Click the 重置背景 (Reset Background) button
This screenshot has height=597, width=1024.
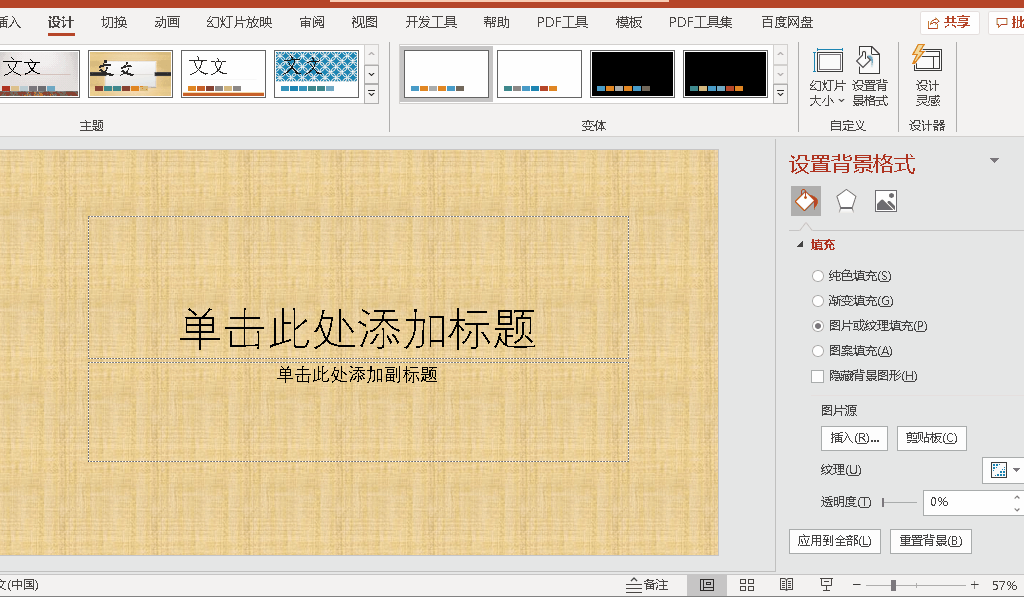[930, 540]
